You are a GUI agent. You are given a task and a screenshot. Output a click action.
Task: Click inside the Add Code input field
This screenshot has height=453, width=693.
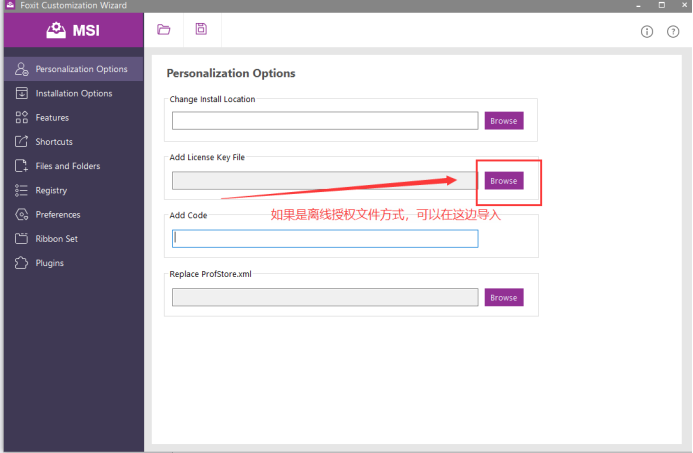click(x=325, y=239)
